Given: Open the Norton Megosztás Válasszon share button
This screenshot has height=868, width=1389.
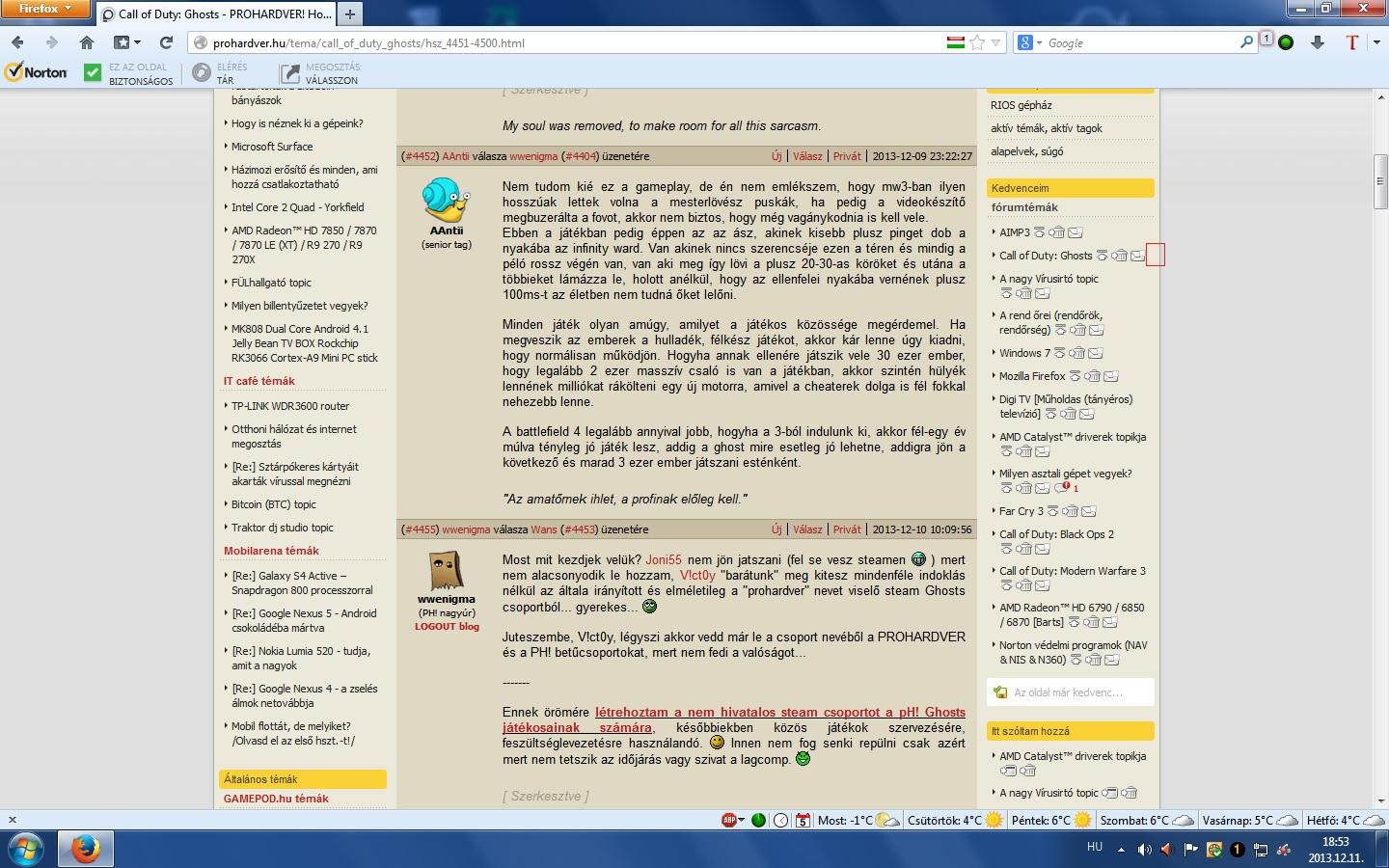Looking at the screenshot, I should 319,73.
